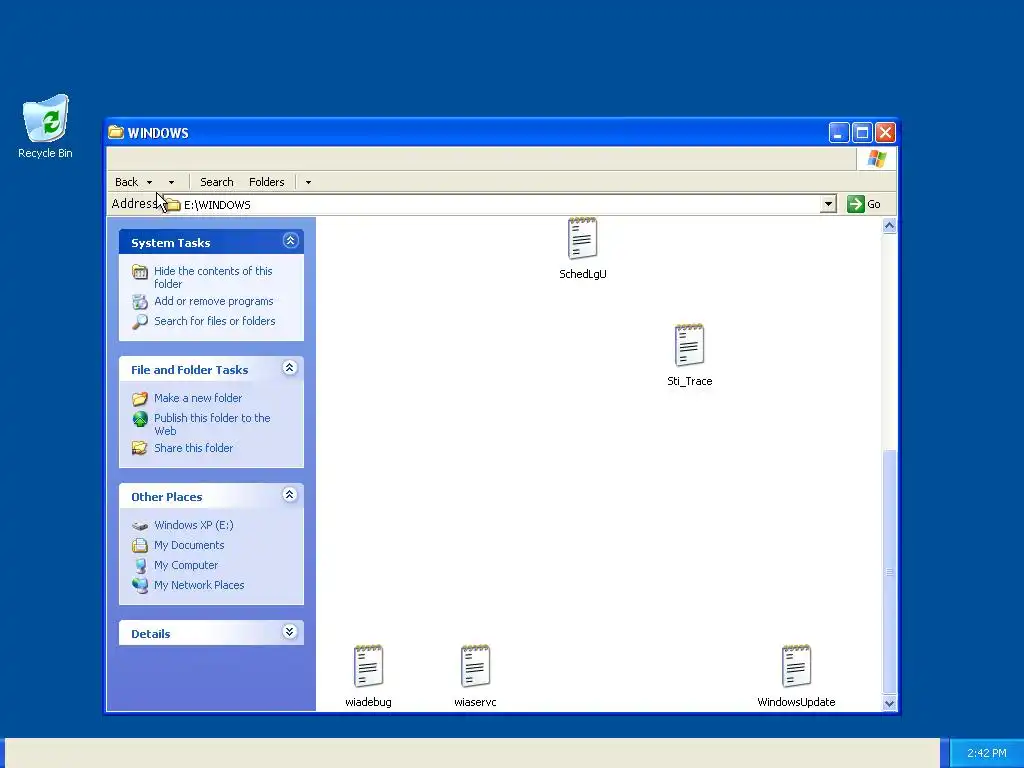1024x768 pixels.
Task: Click the vertical scrollbar thumb
Action: click(889, 572)
